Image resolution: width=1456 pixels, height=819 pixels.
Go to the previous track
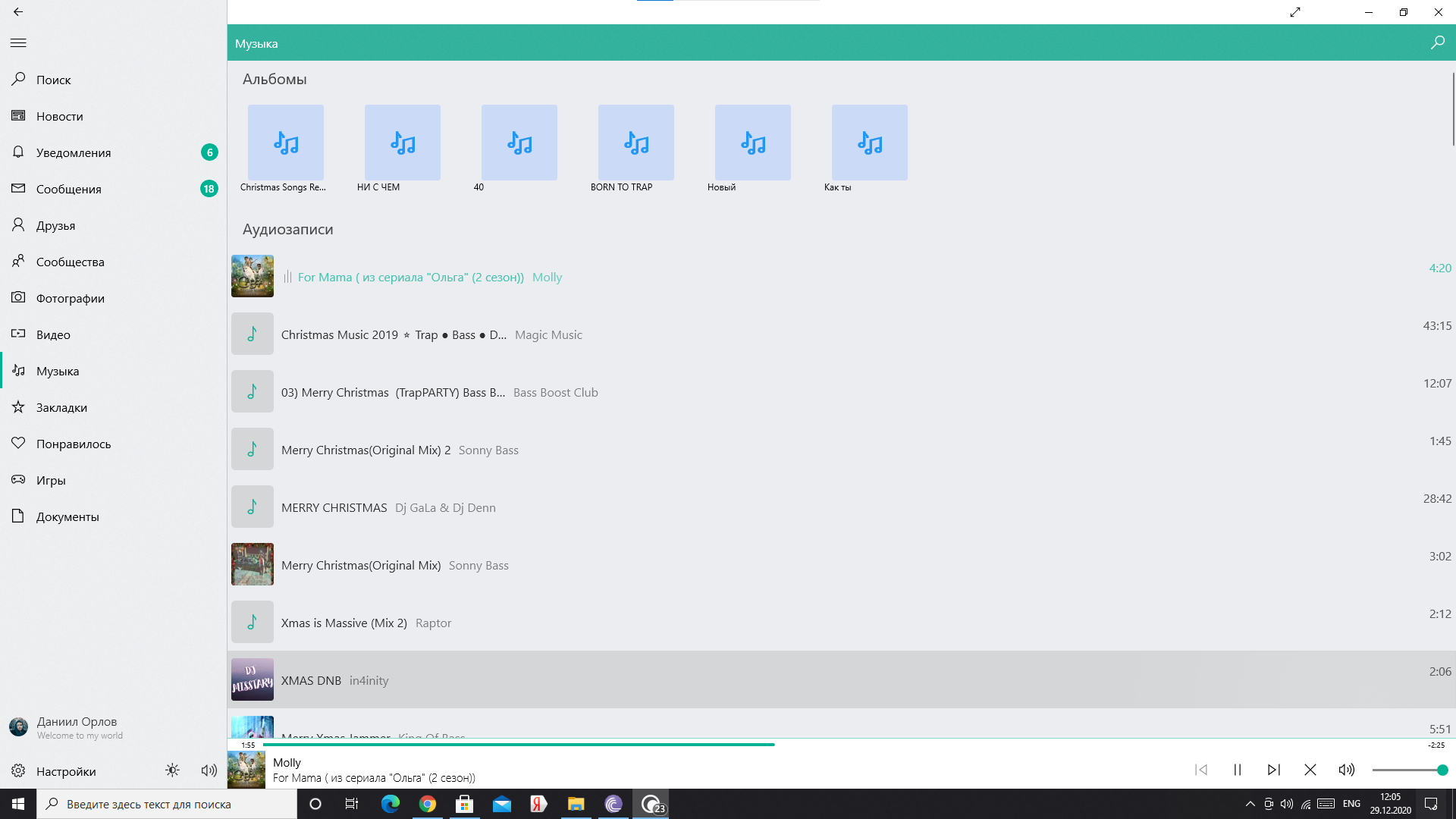1201,770
